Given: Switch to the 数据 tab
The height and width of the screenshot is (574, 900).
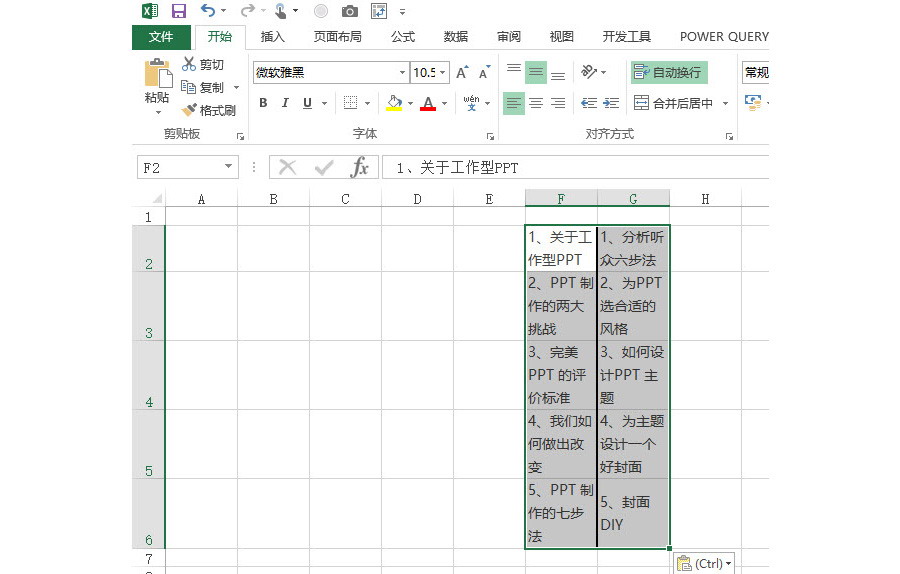Looking at the screenshot, I should pyautogui.click(x=456, y=37).
